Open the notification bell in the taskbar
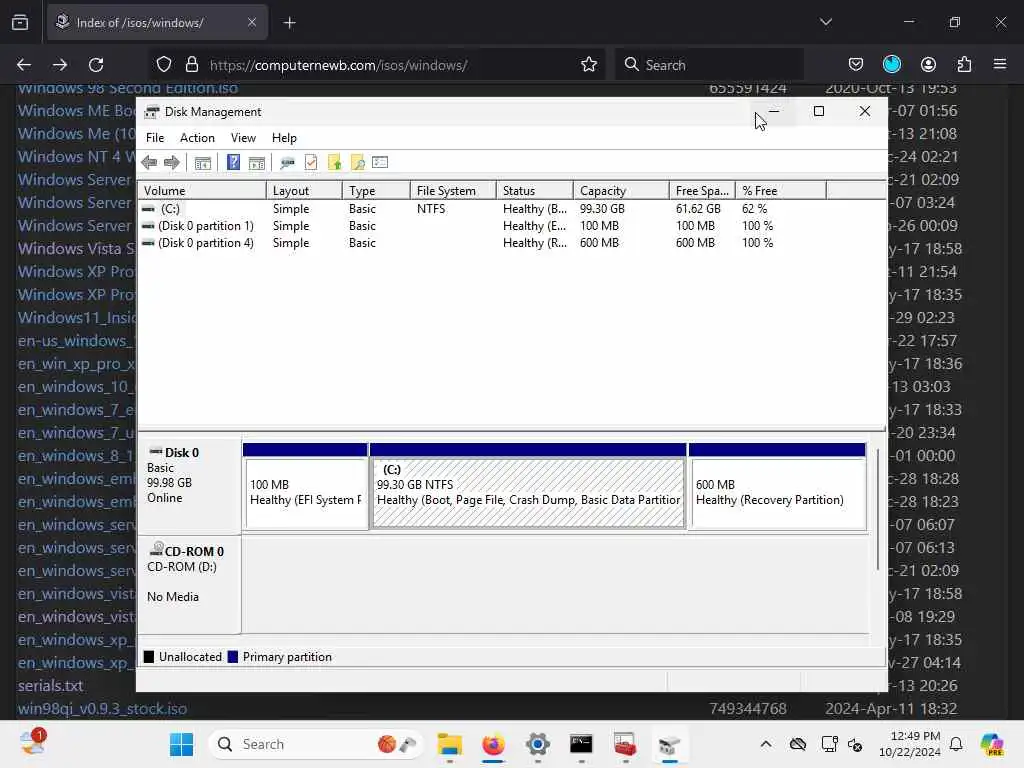This screenshot has height=768, width=1024. [956, 744]
